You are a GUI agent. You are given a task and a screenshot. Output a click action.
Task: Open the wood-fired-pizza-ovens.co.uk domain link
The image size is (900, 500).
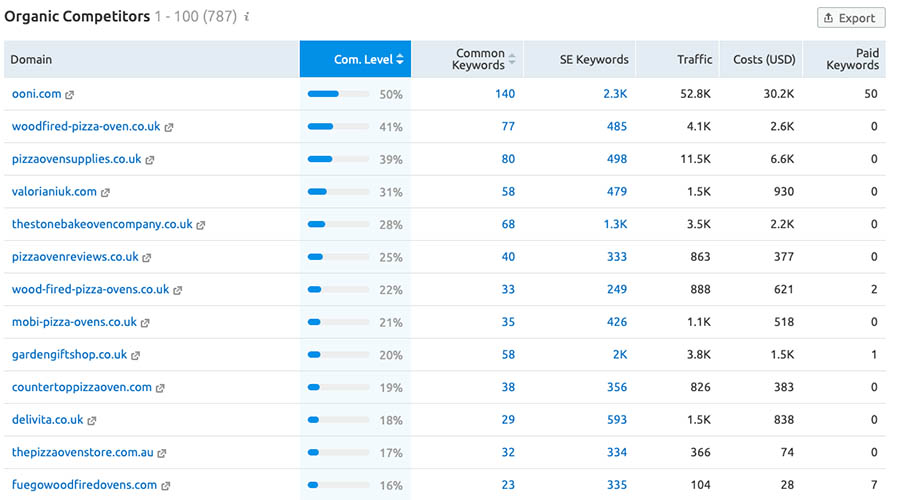(91, 289)
